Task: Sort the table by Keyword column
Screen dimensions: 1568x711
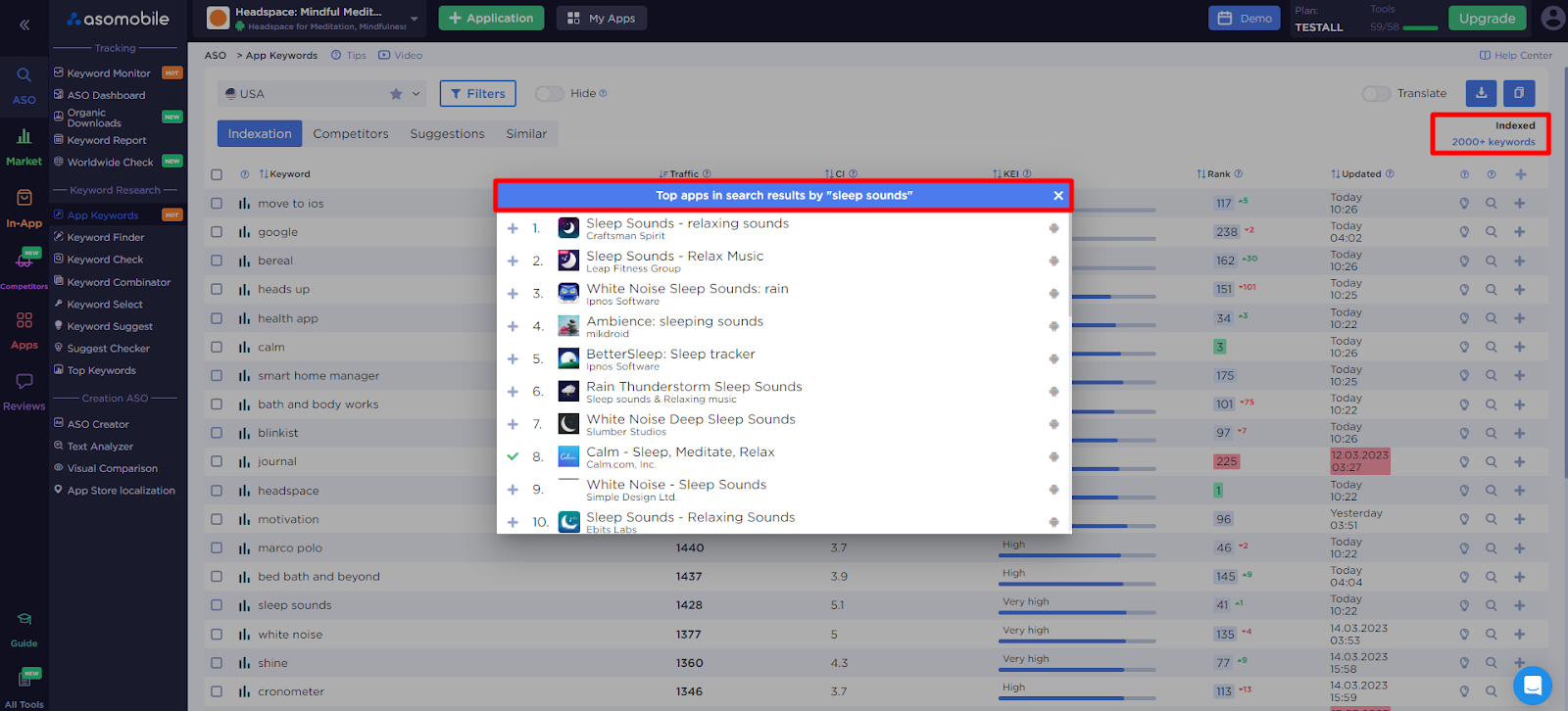Action: (x=284, y=174)
